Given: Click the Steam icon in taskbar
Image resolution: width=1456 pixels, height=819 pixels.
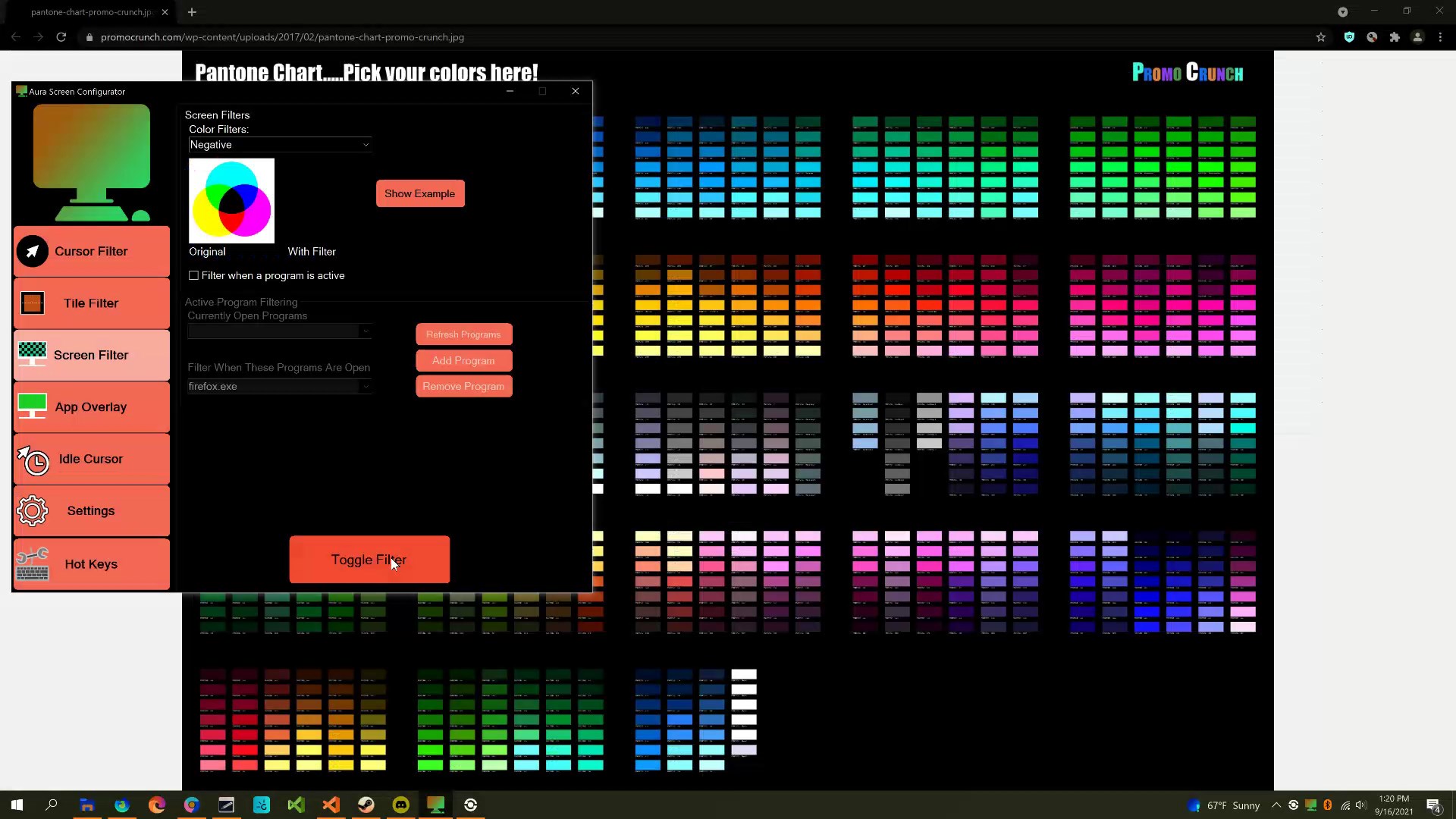Looking at the screenshot, I should tap(366, 805).
